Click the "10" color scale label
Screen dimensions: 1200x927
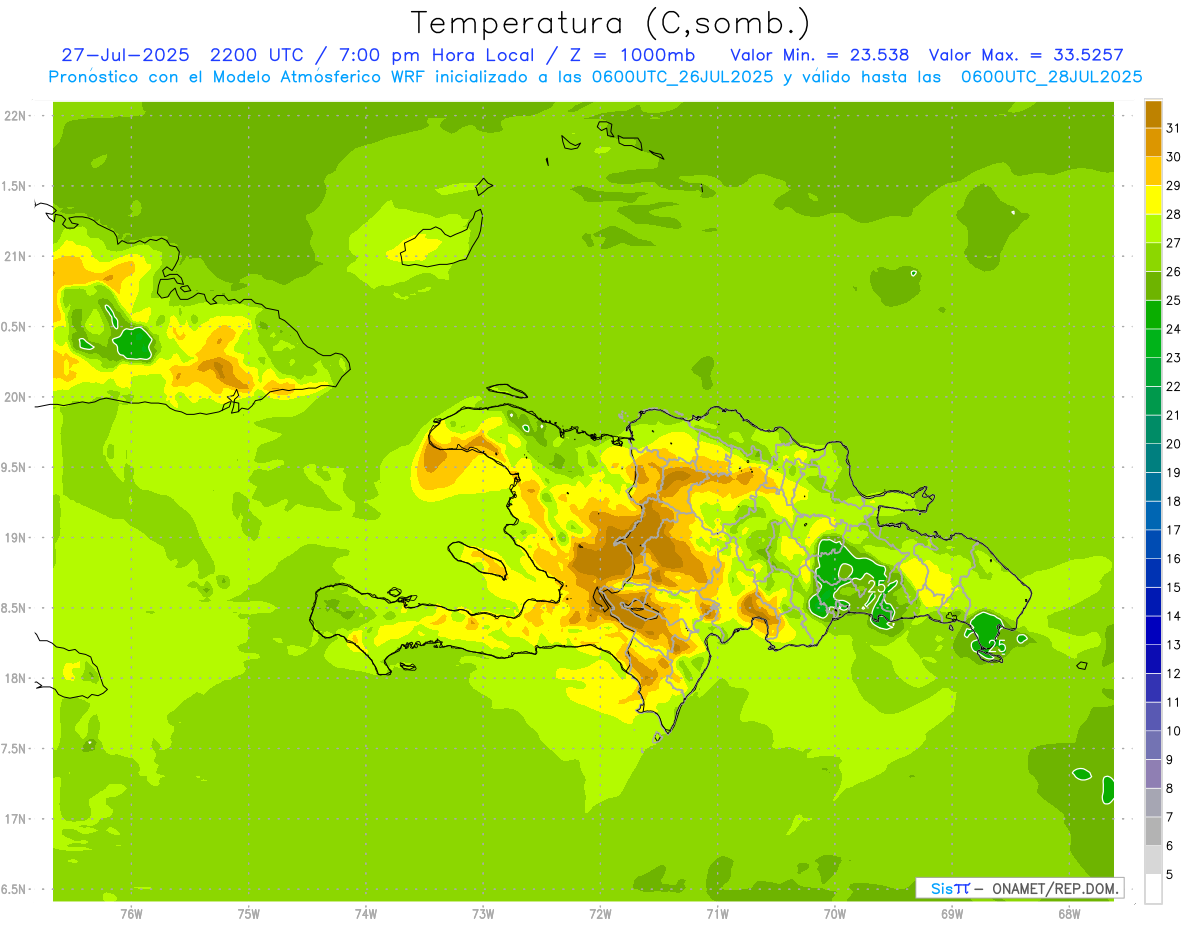coord(1173,730)
